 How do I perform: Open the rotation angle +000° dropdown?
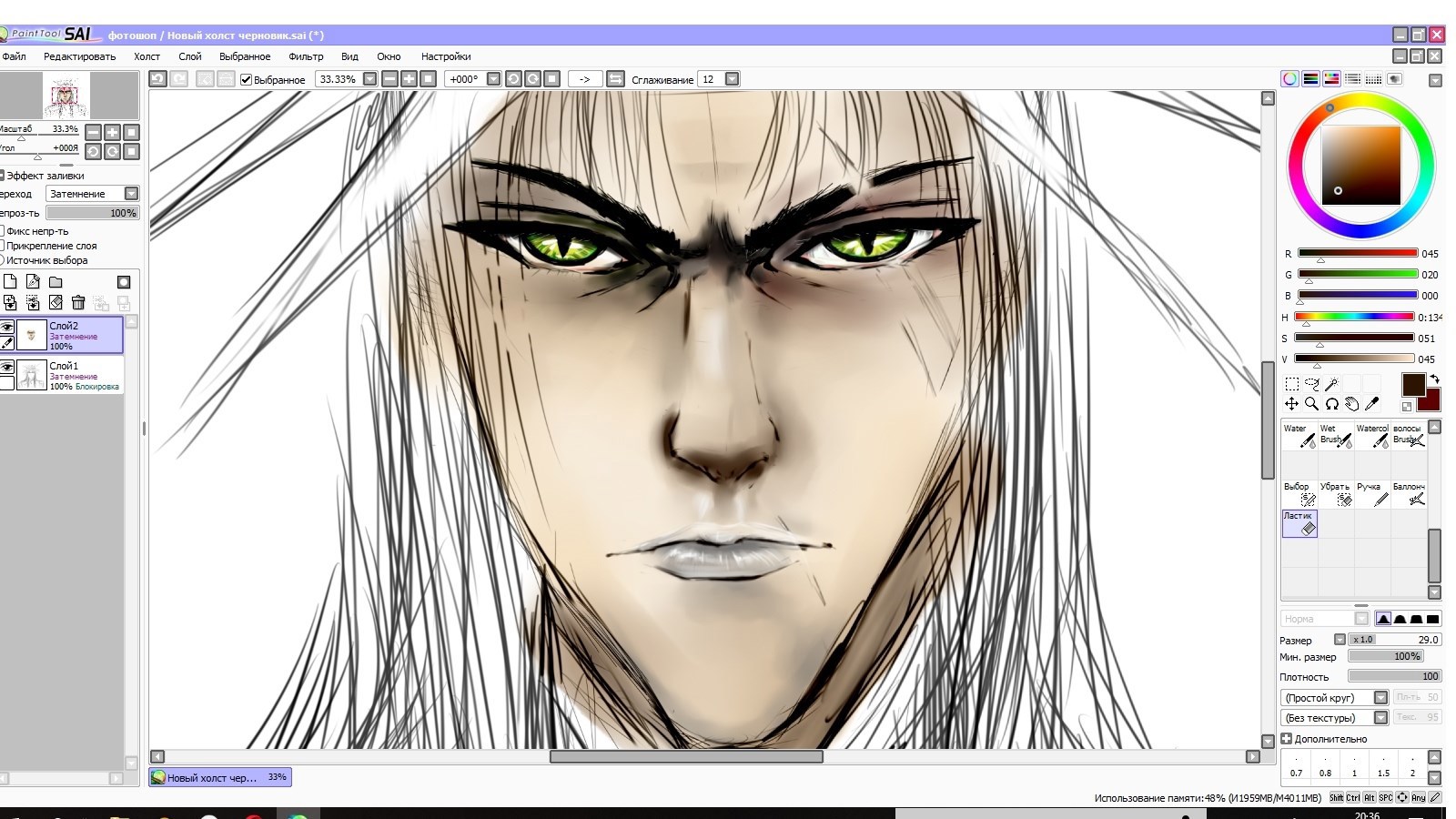pos(493,79)
